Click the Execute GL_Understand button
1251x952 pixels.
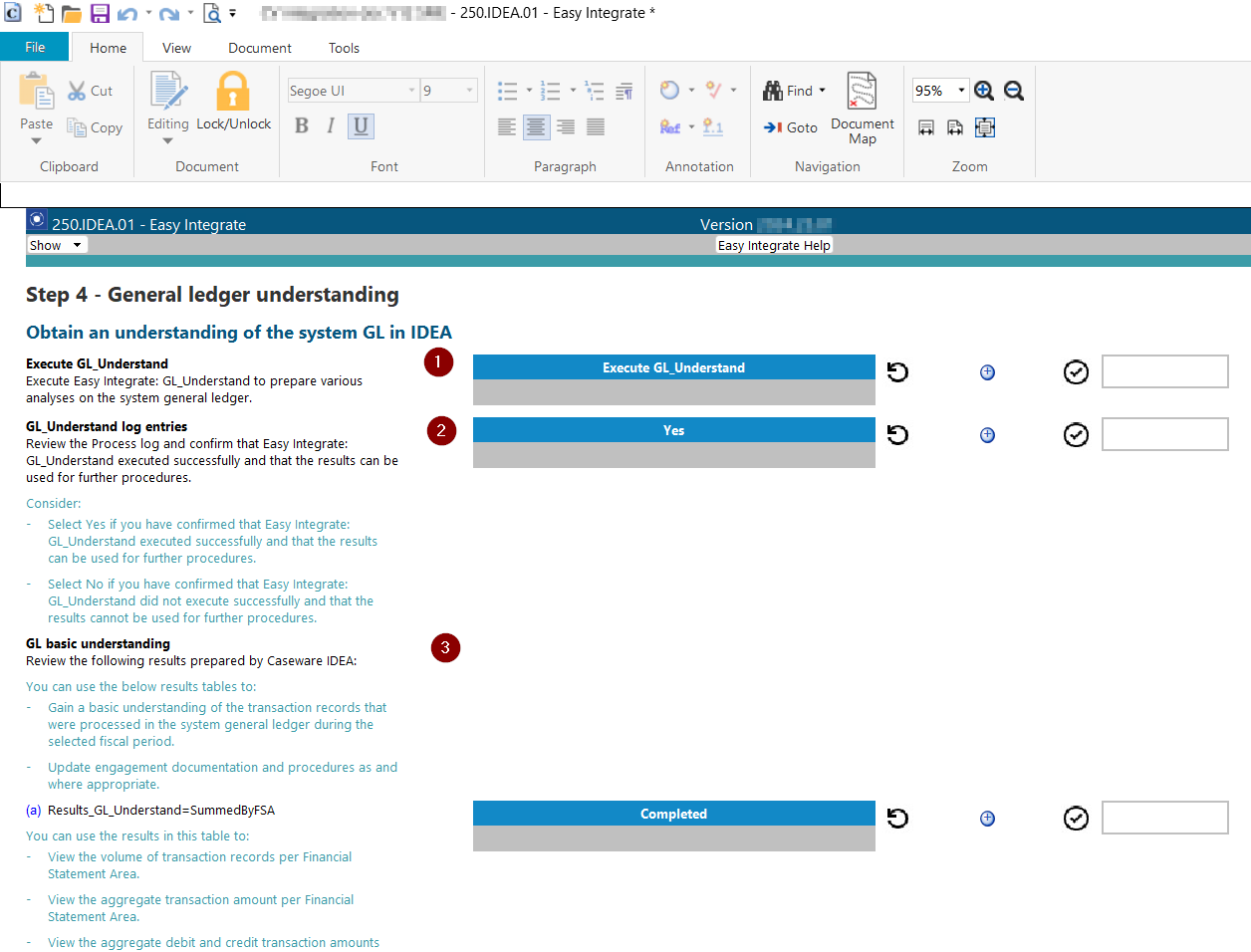coord(673,367)
